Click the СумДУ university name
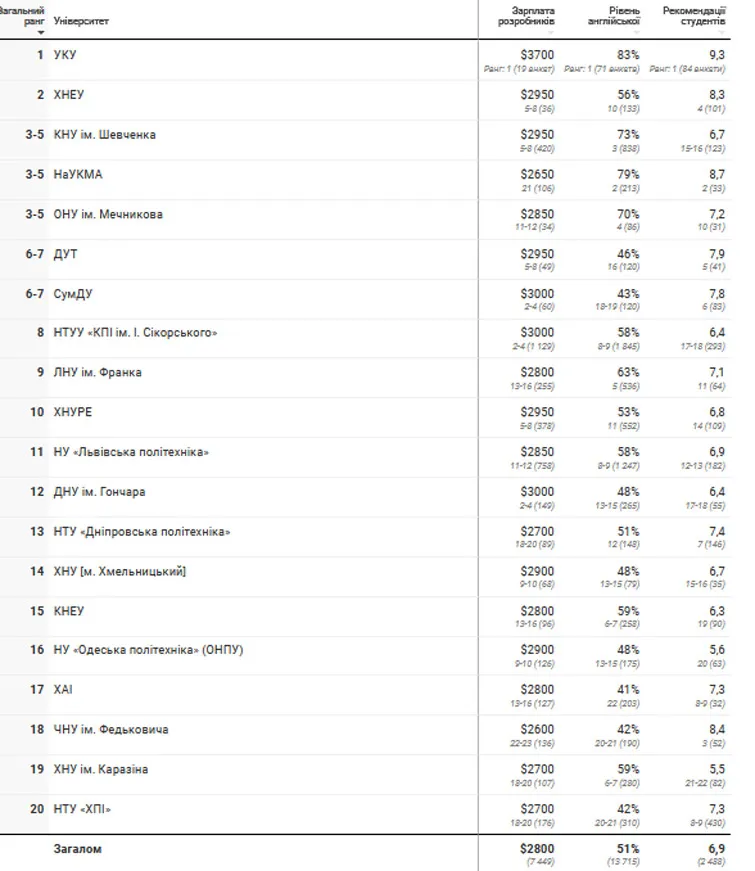The width and height of the screenshot is (755, 871). coord(73,294)
